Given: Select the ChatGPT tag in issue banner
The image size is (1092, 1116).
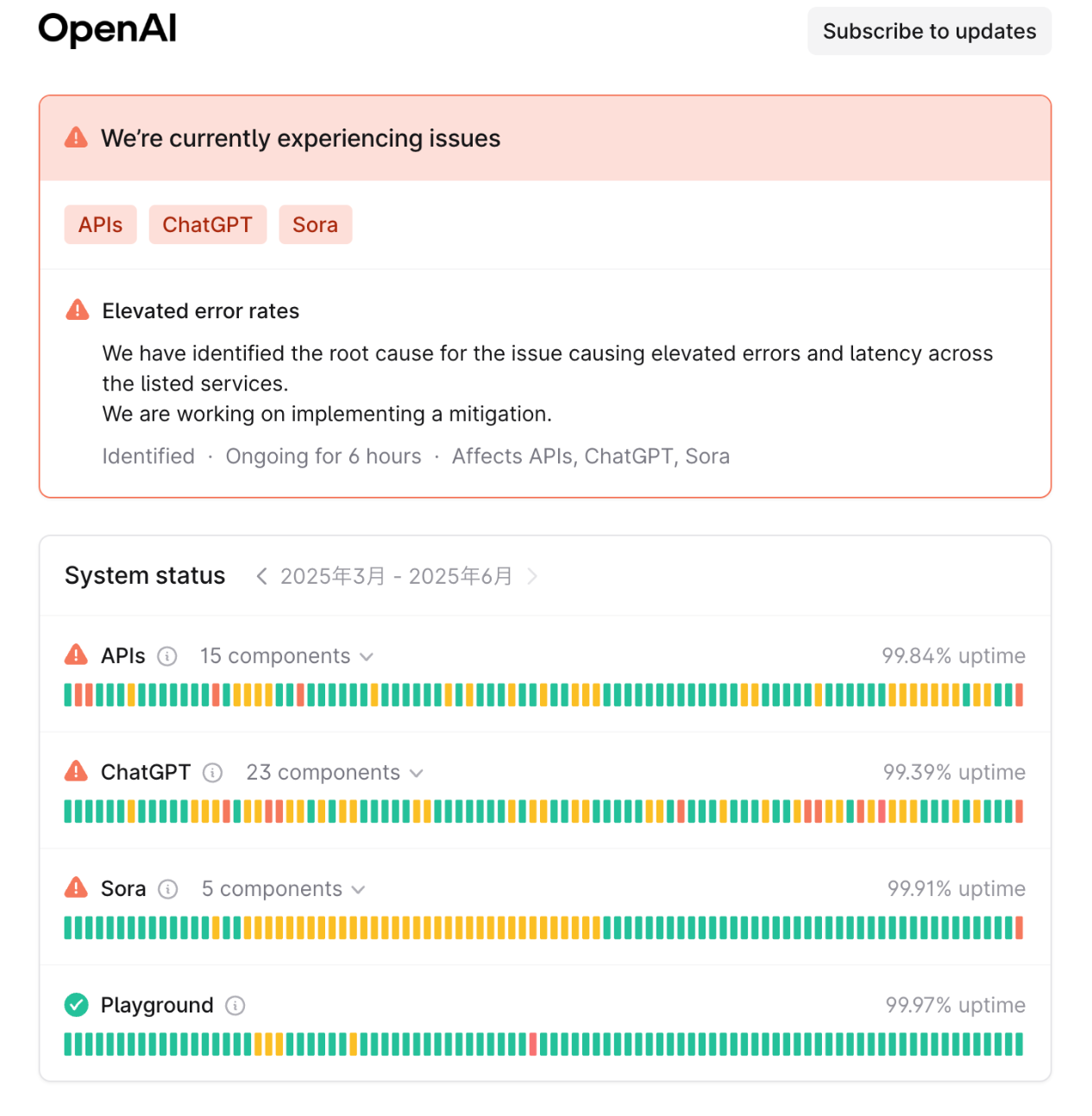Looking at the screenshot, I should tap(207, 225).
